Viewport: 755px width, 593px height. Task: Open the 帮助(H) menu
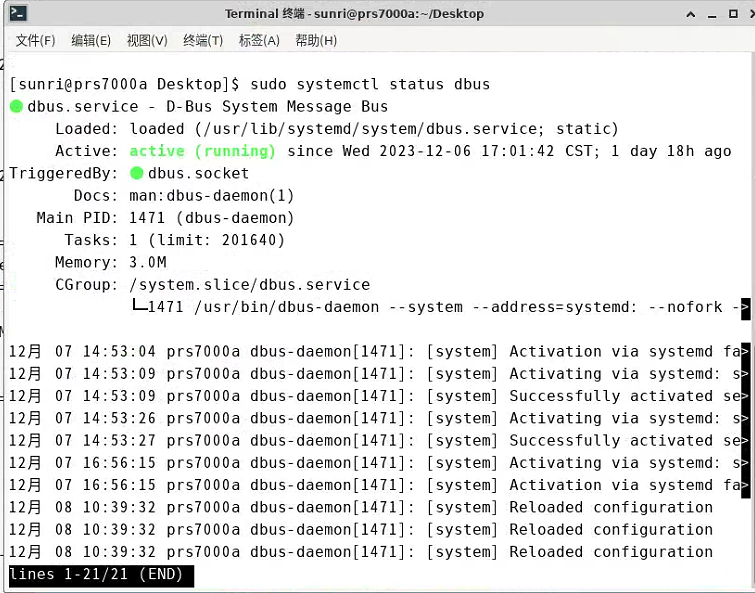[316, 40]
